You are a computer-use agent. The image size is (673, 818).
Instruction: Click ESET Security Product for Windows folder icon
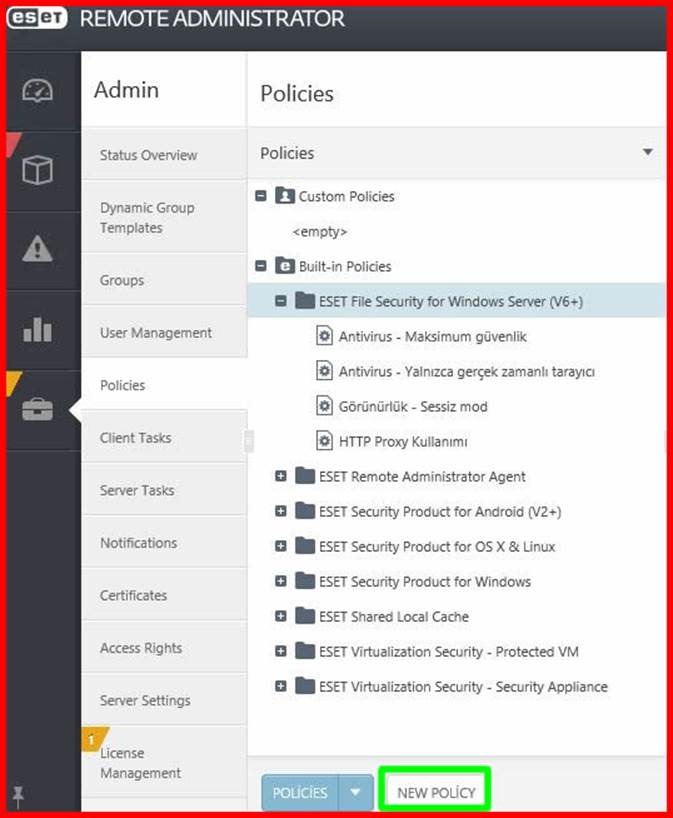click(305, 581)
